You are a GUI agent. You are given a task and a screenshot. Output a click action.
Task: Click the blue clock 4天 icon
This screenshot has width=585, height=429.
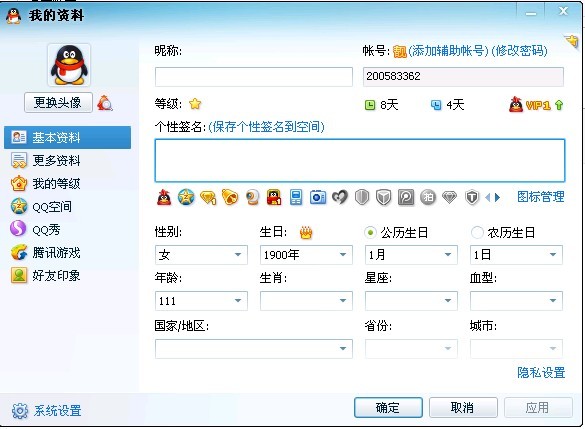click(x=436, y=105)
